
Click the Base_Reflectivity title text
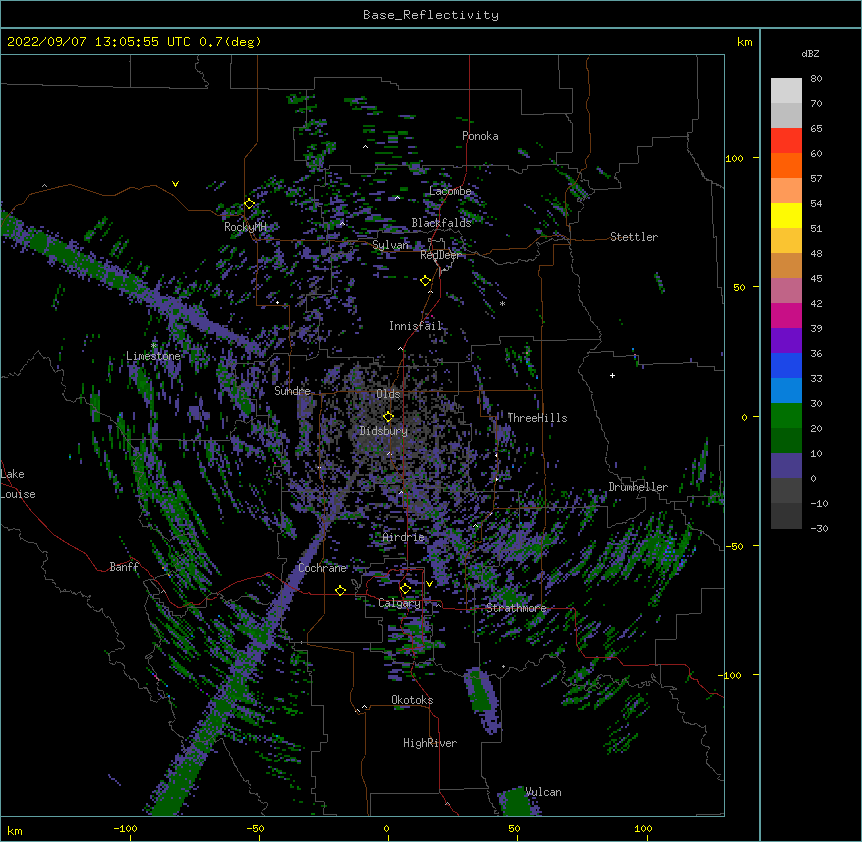point(431,15)
